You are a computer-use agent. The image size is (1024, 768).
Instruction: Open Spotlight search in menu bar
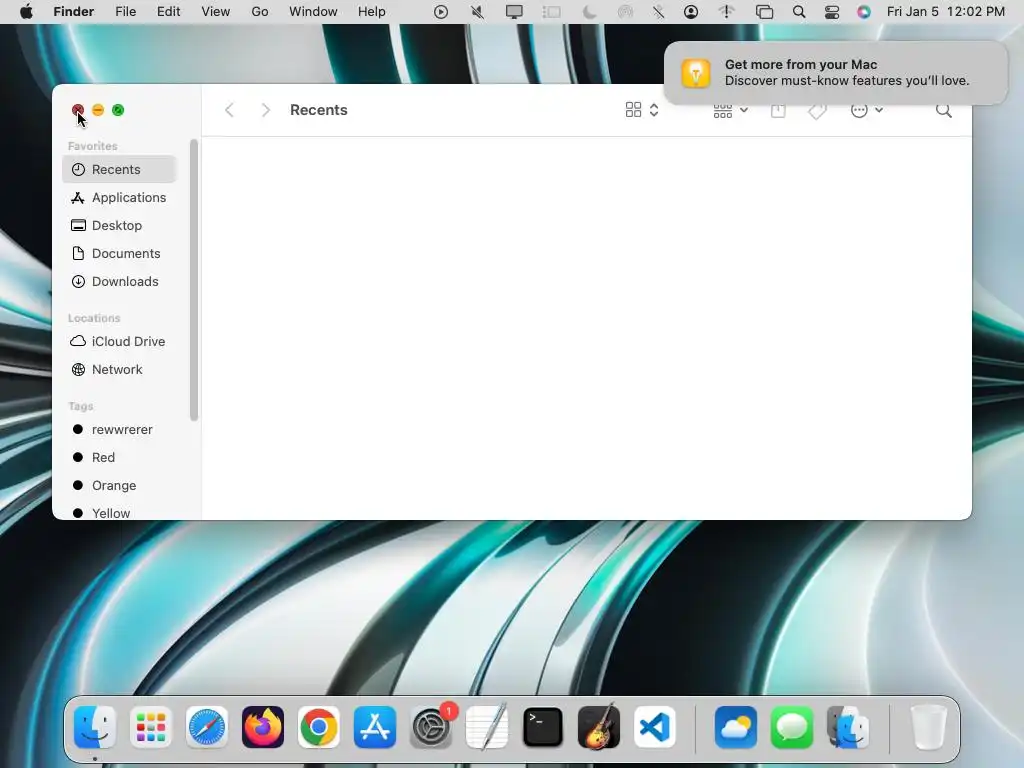point(799,12)
